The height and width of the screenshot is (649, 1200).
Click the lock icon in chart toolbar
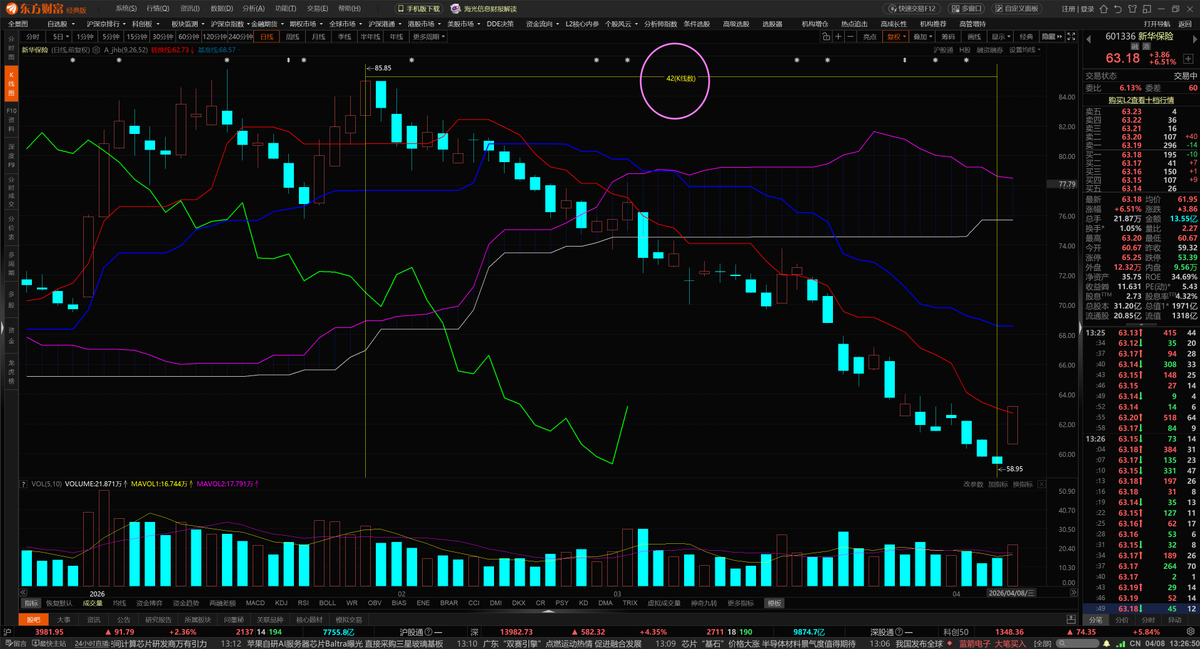[826, 36]
